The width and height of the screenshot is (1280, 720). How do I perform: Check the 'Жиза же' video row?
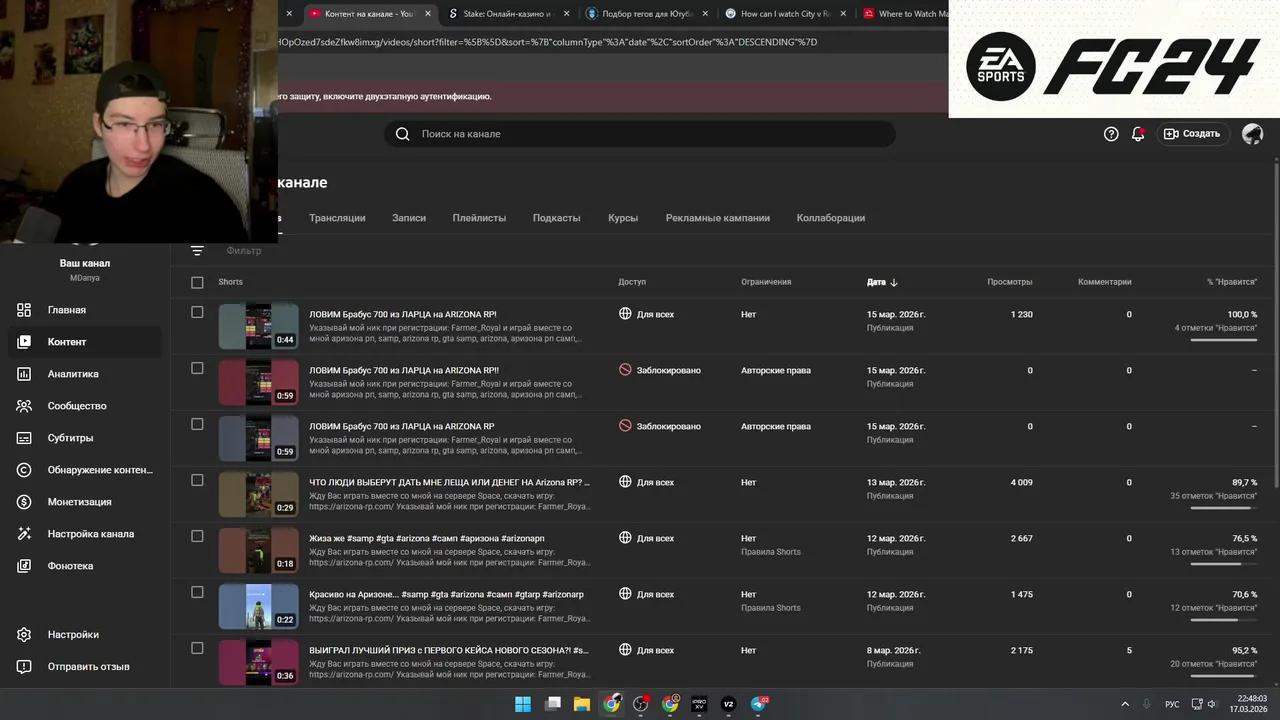point(197,536)
